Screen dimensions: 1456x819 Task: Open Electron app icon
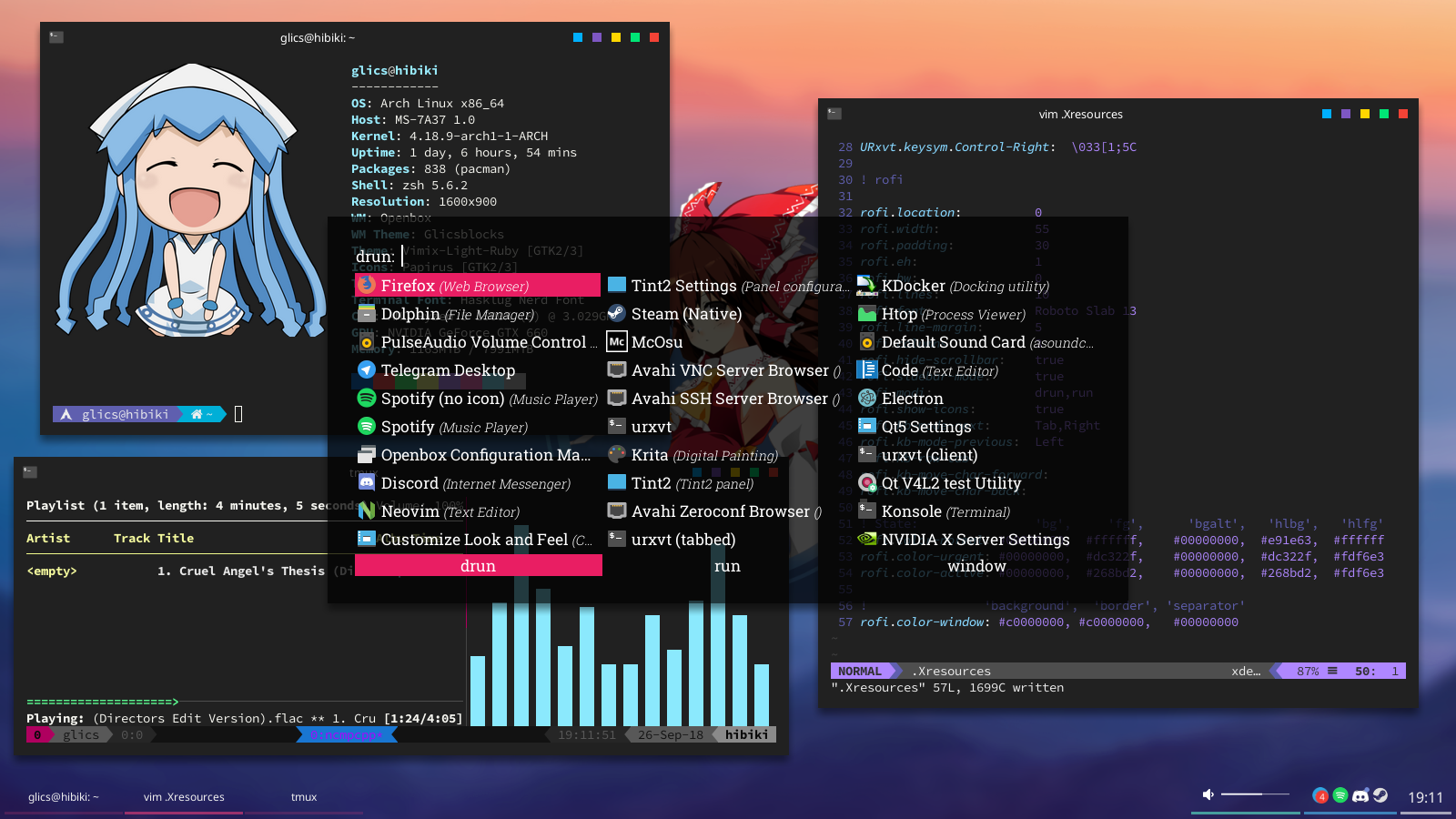point(867,399)
